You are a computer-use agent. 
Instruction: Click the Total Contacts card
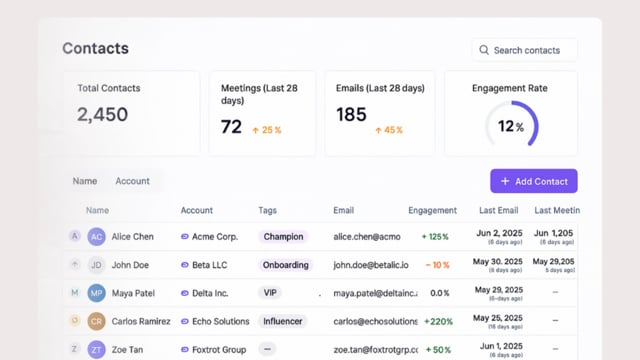pyautogui.click(x=131, y=113)
